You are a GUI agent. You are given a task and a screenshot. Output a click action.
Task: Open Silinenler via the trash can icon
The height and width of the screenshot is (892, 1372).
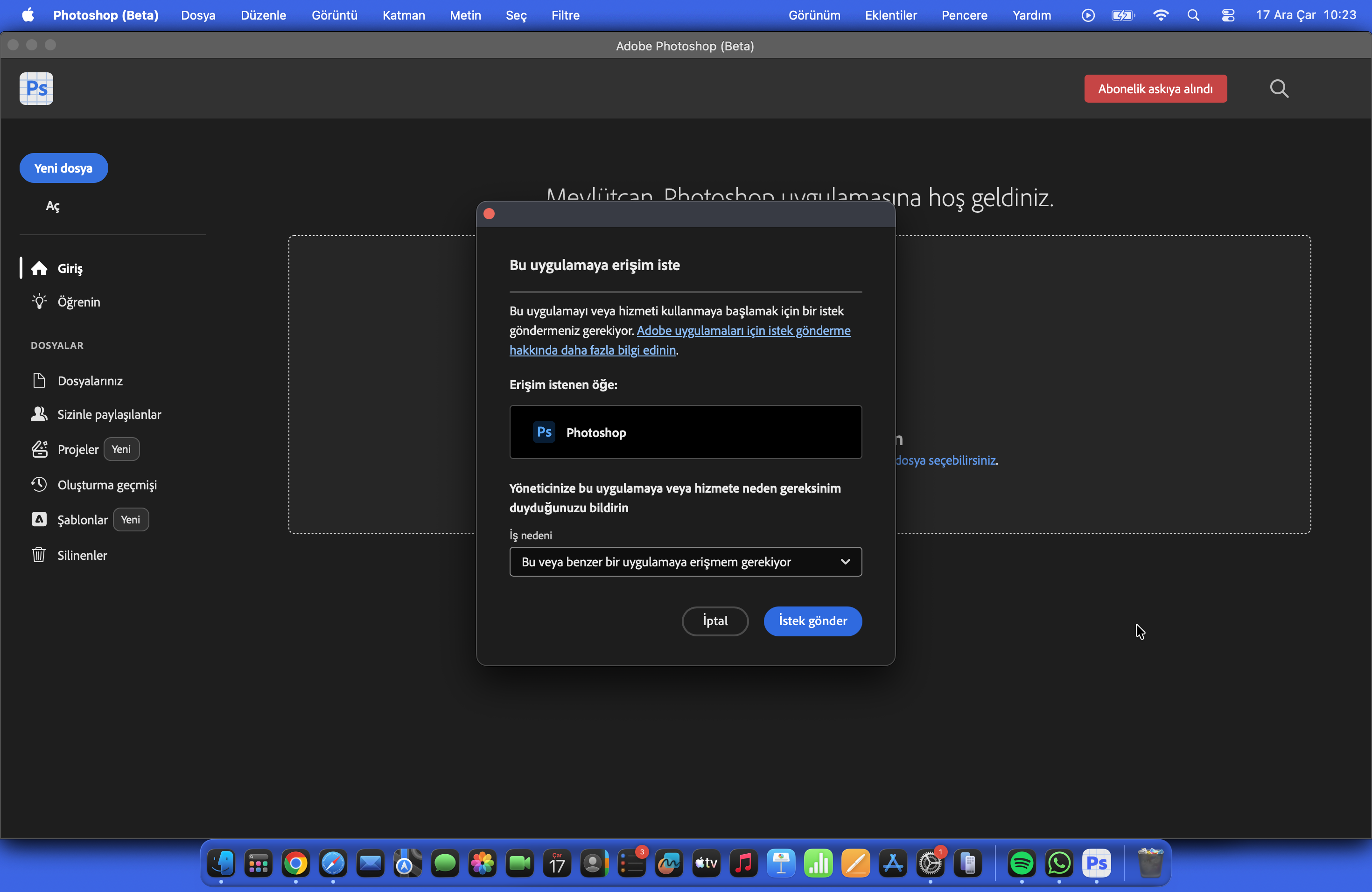39,555
